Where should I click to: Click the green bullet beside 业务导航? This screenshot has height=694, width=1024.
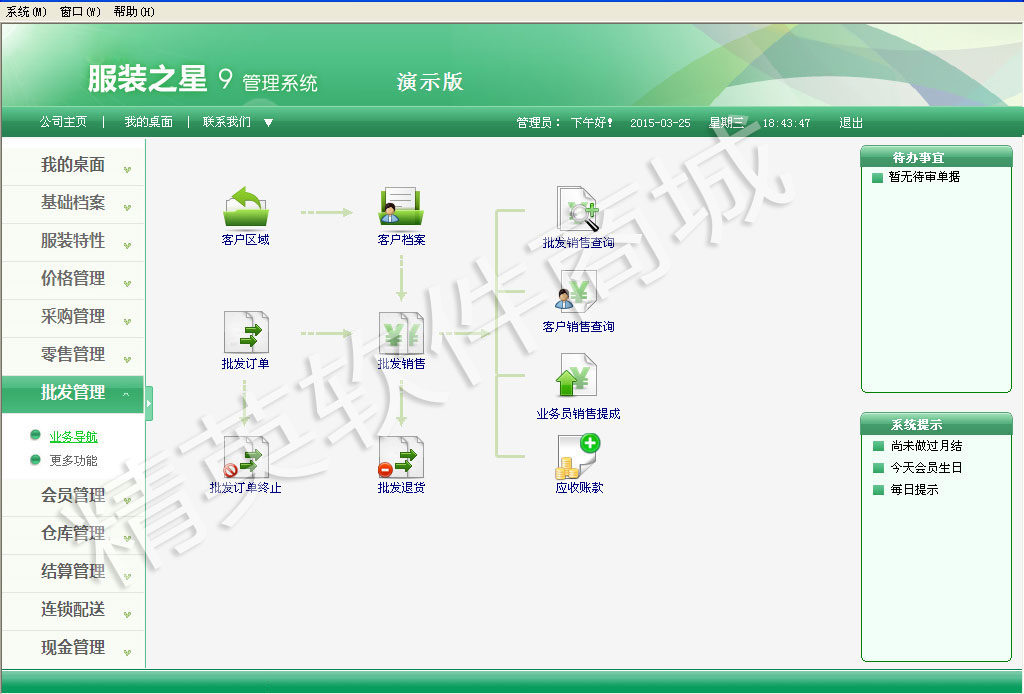click(x=35, y=435)
